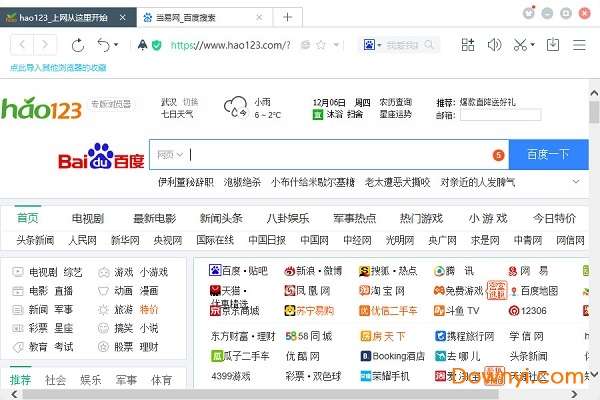Open the undo closed tabs dropdown arrow
Screen dimensions: 600x400
pos(116,45)
